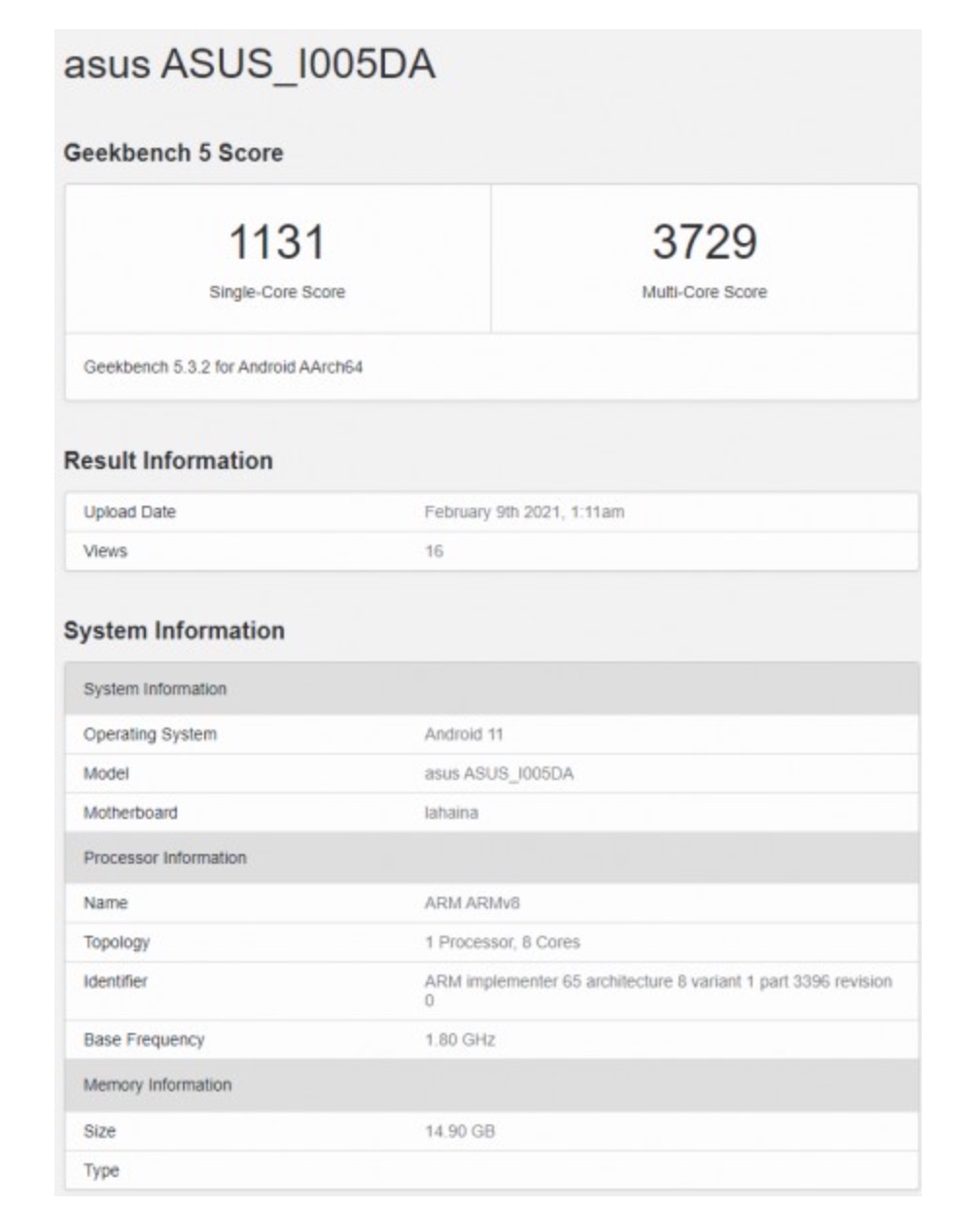Click Geekbench 5.3.2 for Android AArch64 text
Screen dimensions: 980x1210
[x=223, y=368]
